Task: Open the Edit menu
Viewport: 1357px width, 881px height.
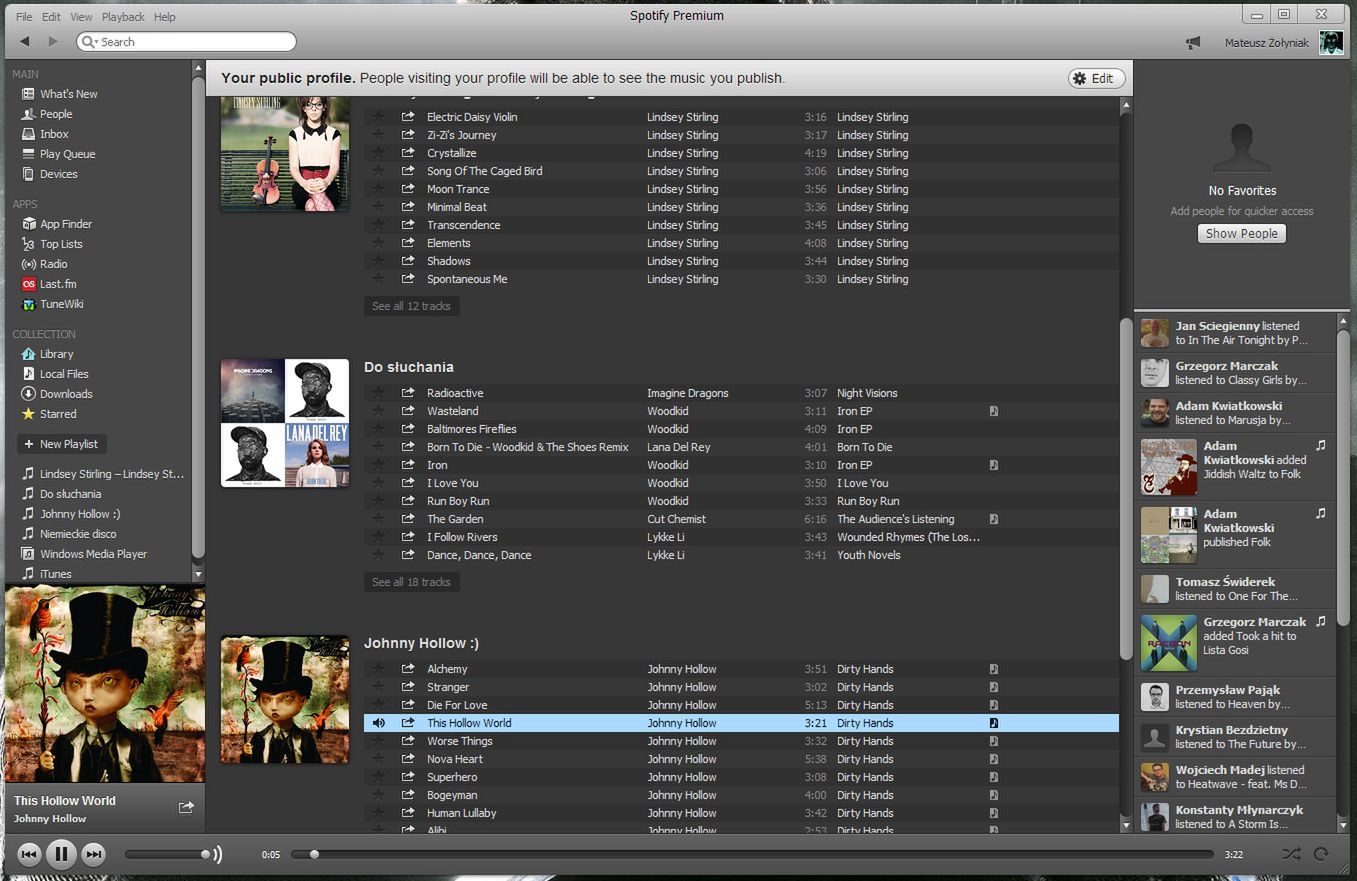Action: (51, 17)
